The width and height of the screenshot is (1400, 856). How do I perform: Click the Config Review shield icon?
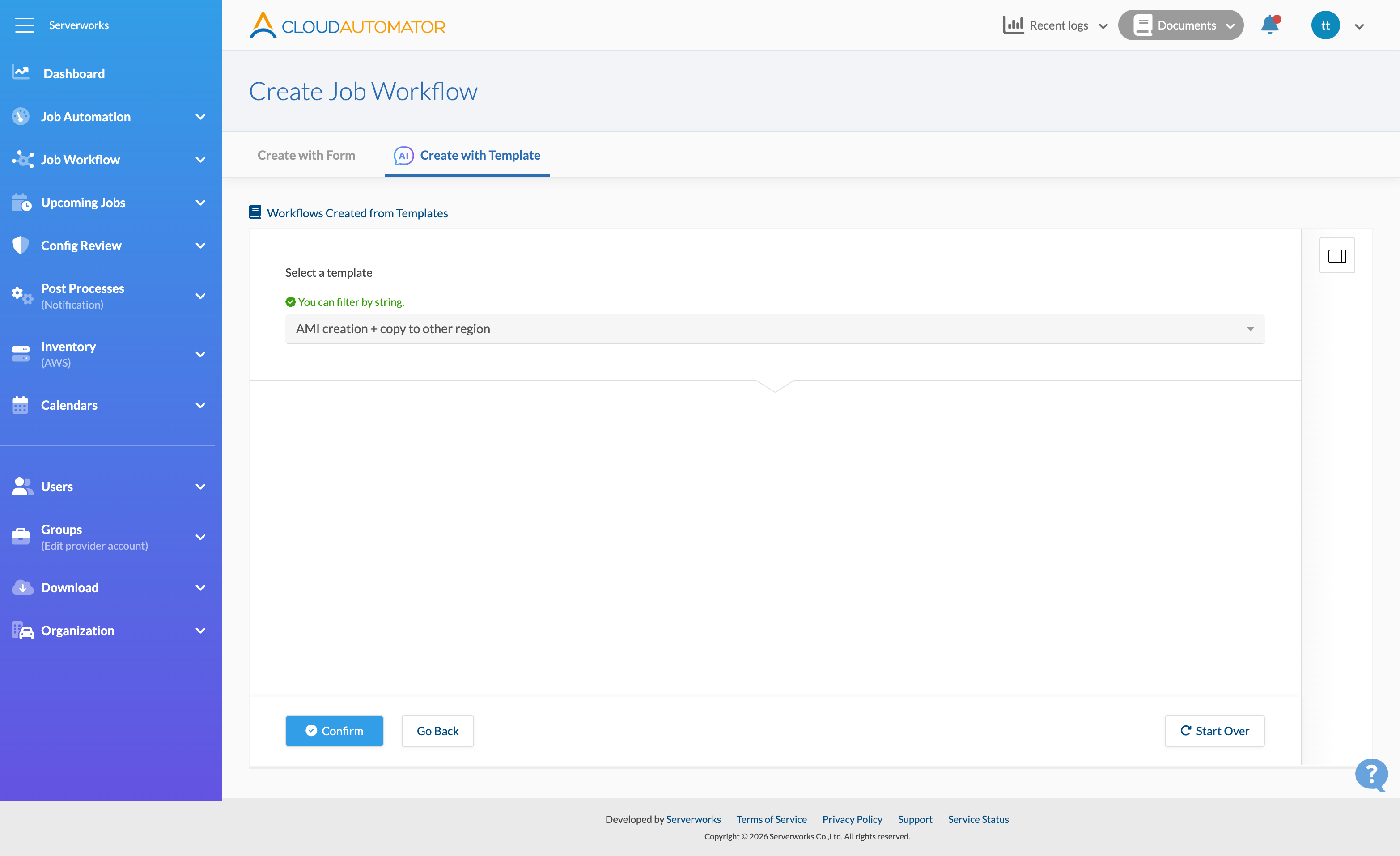[21, 246]
